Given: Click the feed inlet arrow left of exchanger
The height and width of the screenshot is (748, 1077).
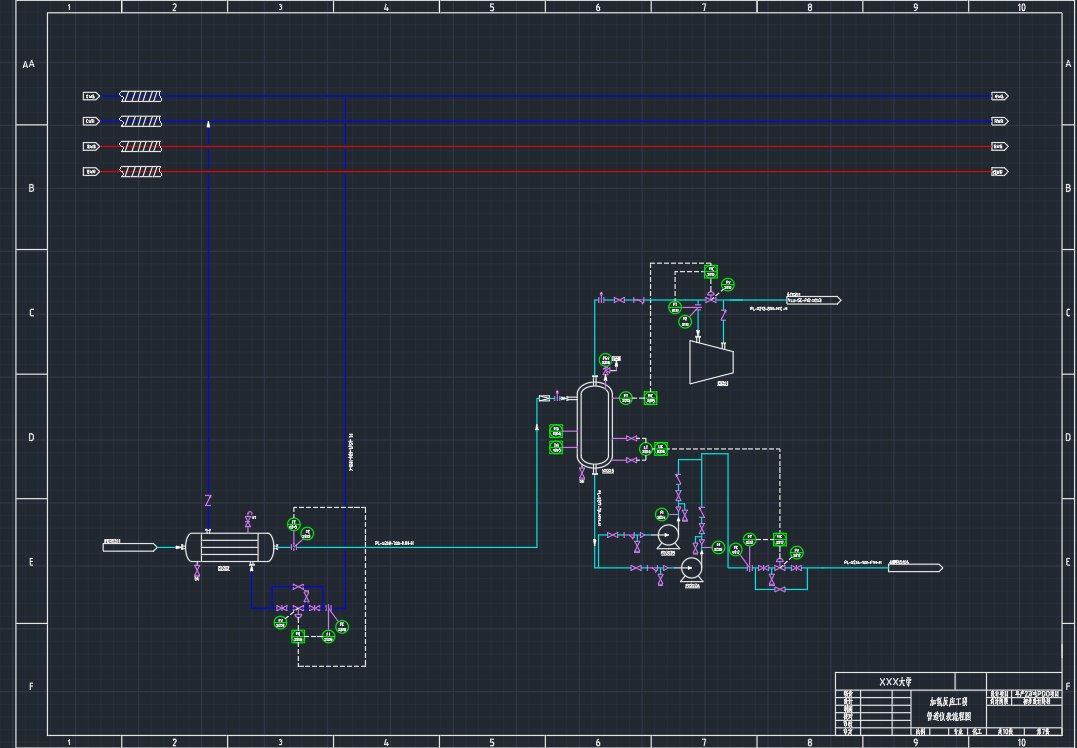Looking at the screenshot, I should [x=130, y=546].
